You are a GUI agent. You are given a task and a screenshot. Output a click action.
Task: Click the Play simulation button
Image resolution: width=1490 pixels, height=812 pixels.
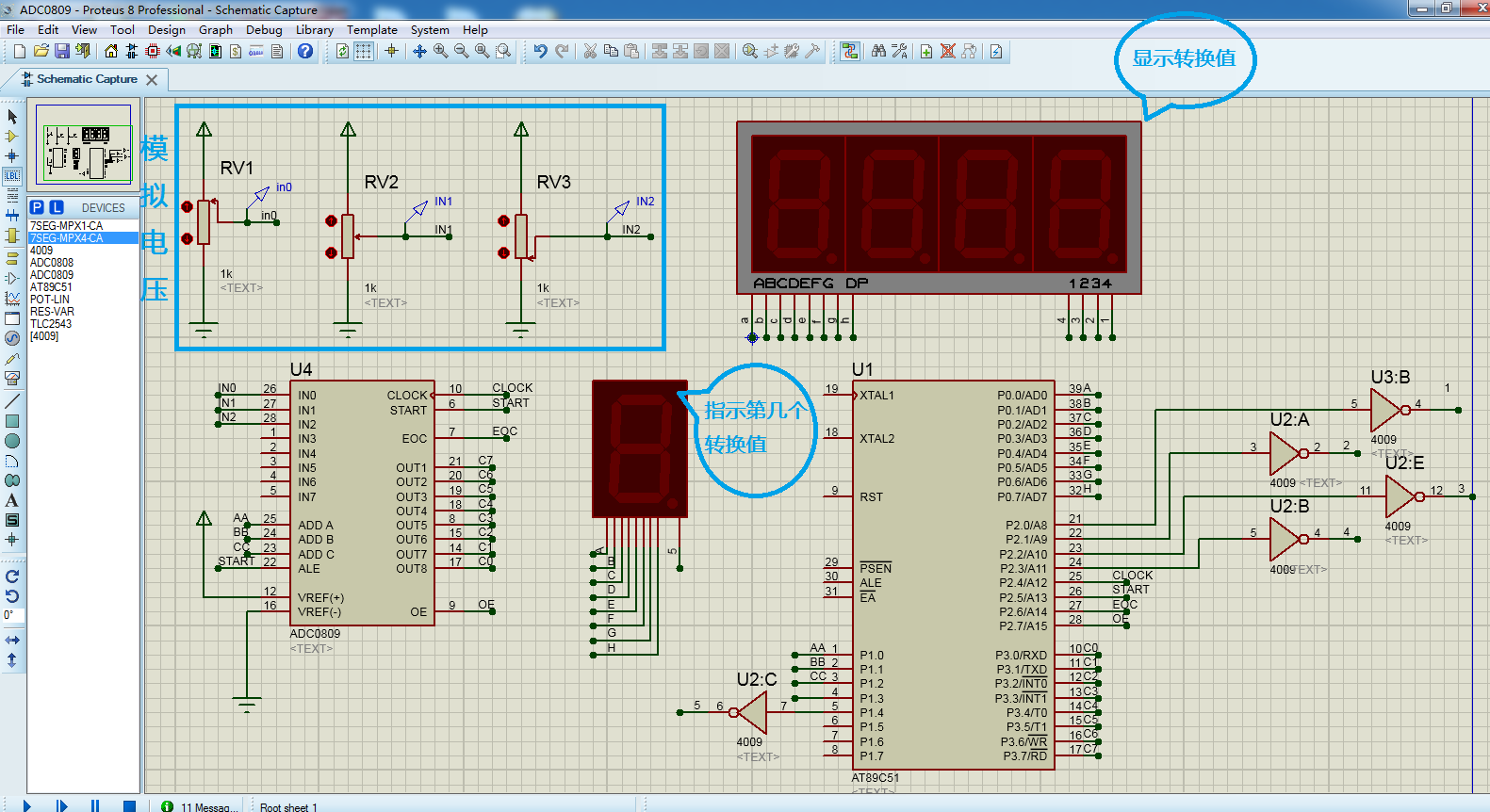27,805
